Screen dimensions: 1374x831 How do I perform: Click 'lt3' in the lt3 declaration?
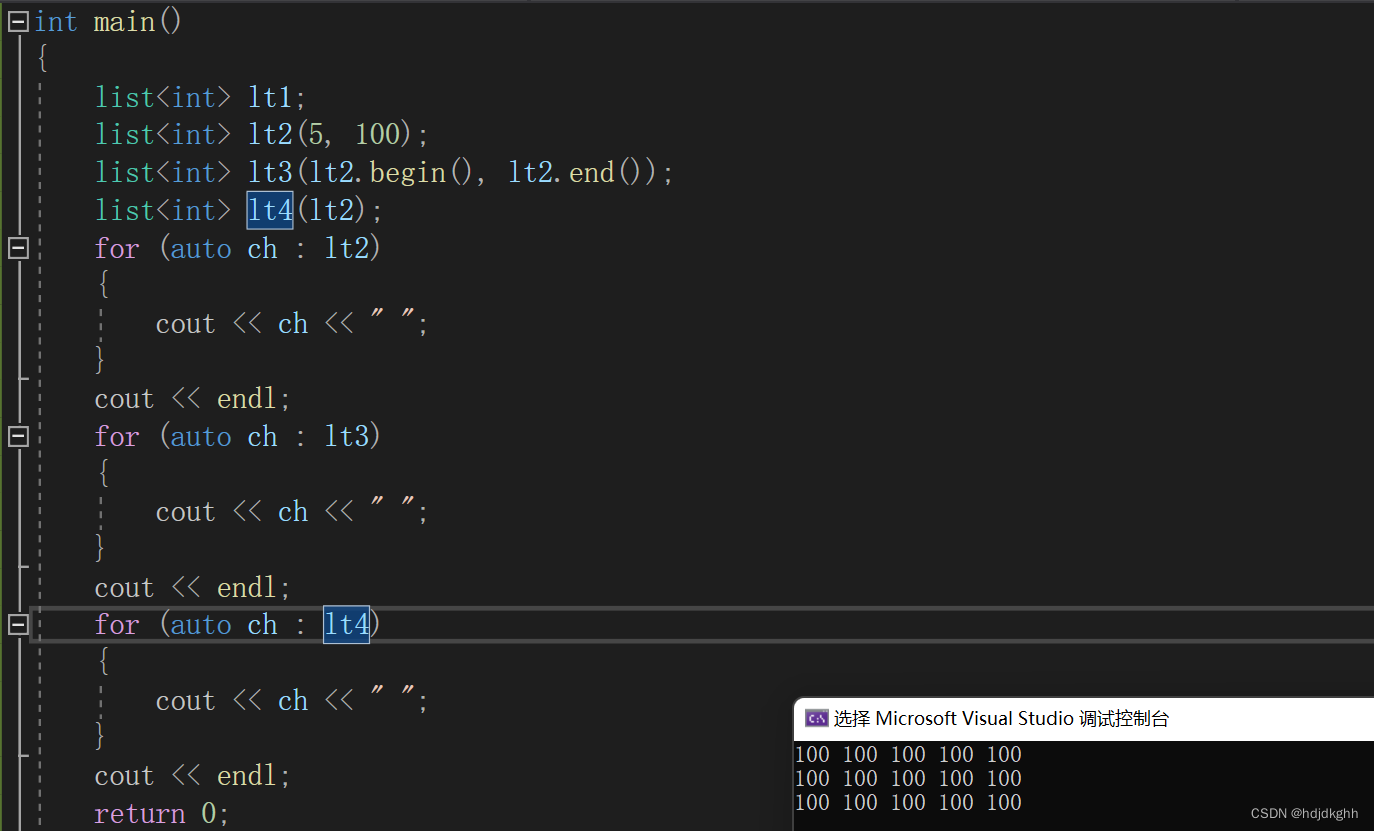point(270,172)
